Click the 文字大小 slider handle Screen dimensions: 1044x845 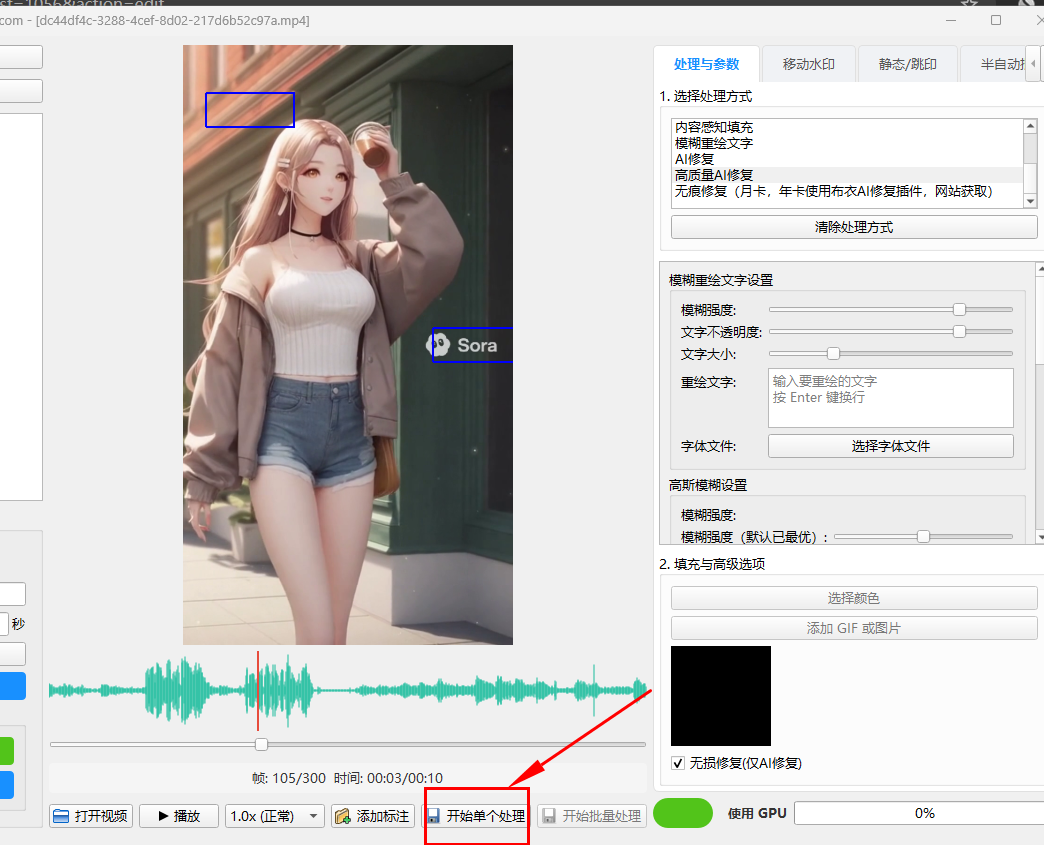pyautogui.click(x=833, y=353)
